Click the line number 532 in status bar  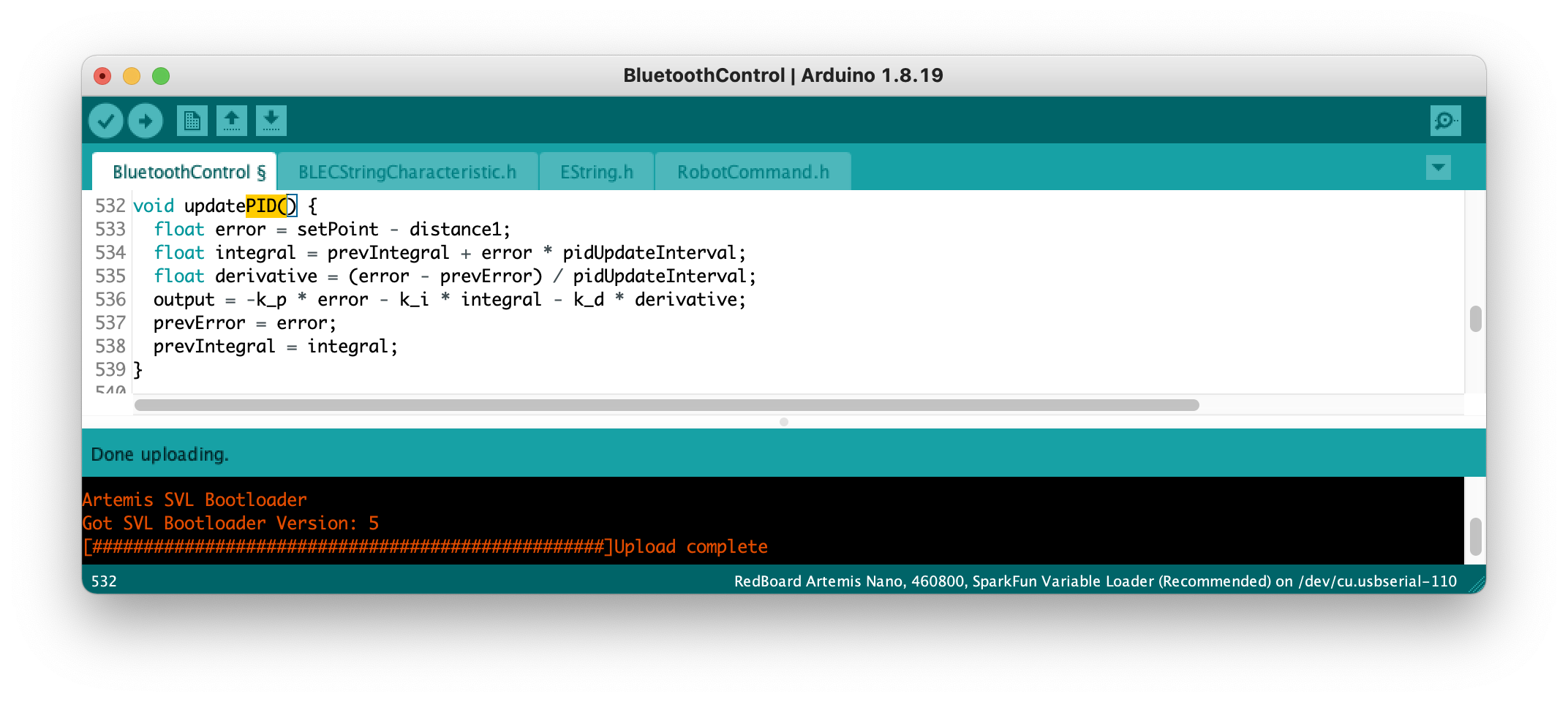point(104,581)
